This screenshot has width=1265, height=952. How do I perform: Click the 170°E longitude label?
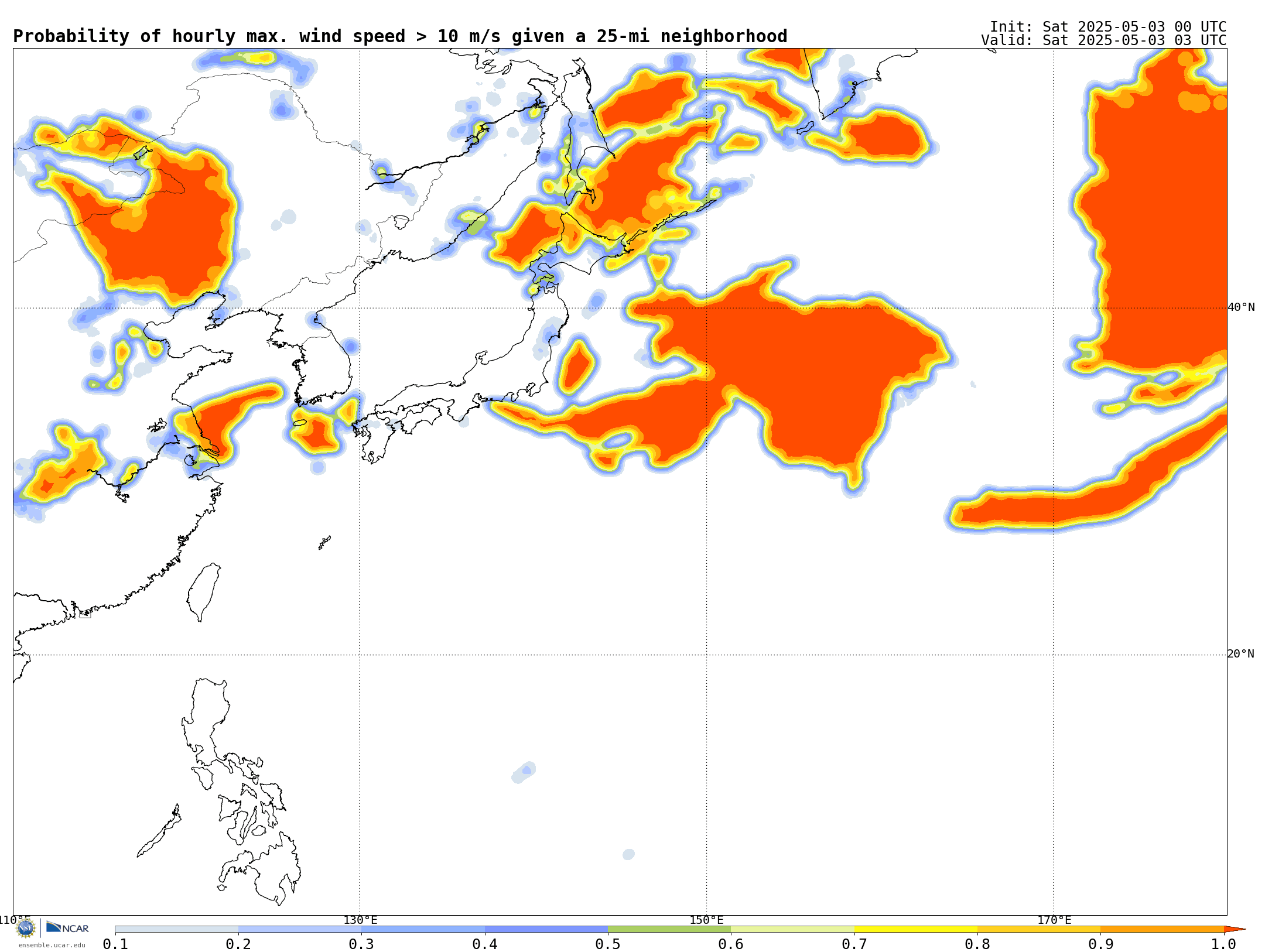[1054, 920]
